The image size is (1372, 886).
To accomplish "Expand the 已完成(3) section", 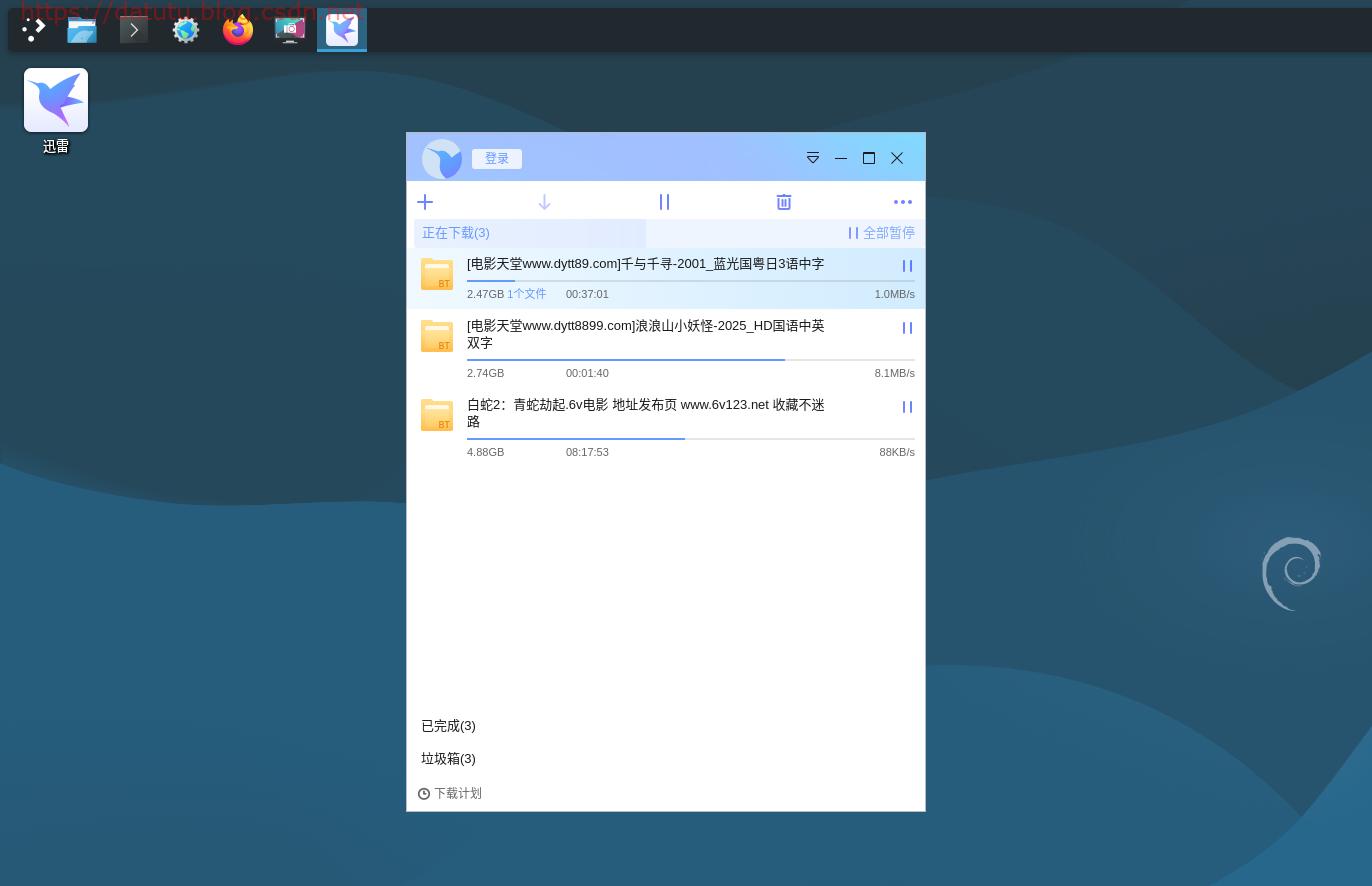I will pyautogui.click(x=448, y=726).
